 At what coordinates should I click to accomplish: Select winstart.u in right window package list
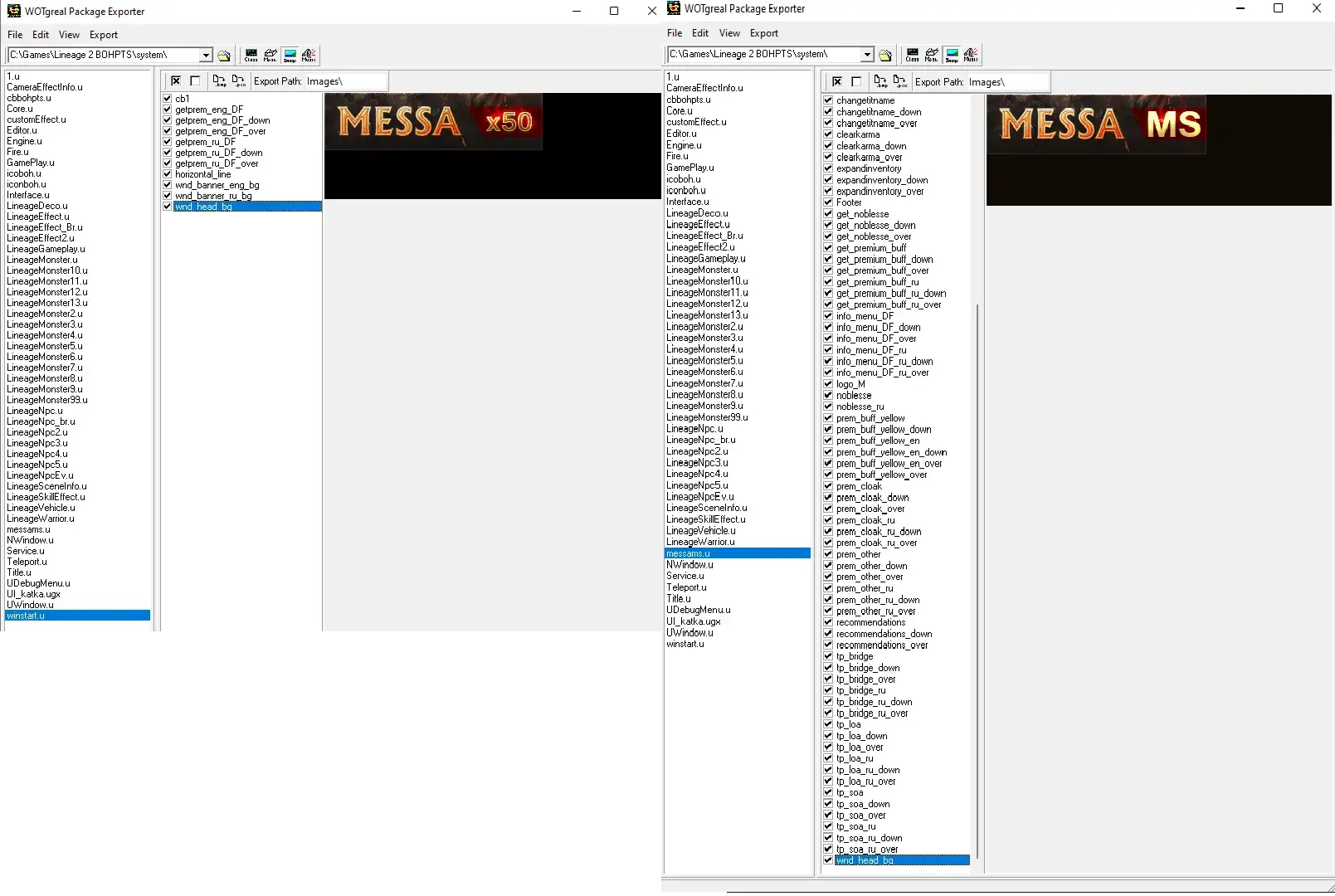(685, 644)
